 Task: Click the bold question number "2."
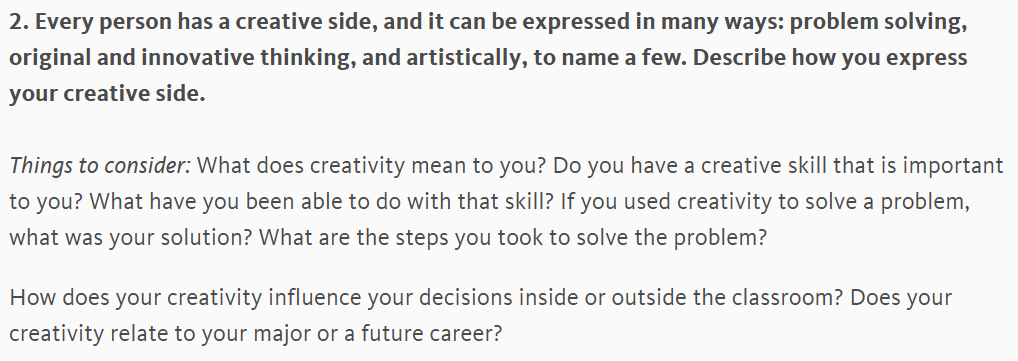click(x=19, y=21)
